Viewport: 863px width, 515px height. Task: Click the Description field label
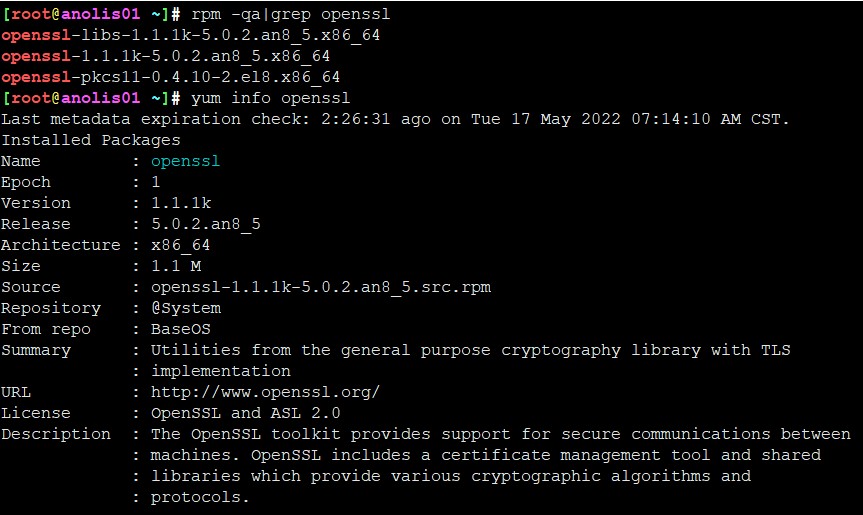coord(56,434)
